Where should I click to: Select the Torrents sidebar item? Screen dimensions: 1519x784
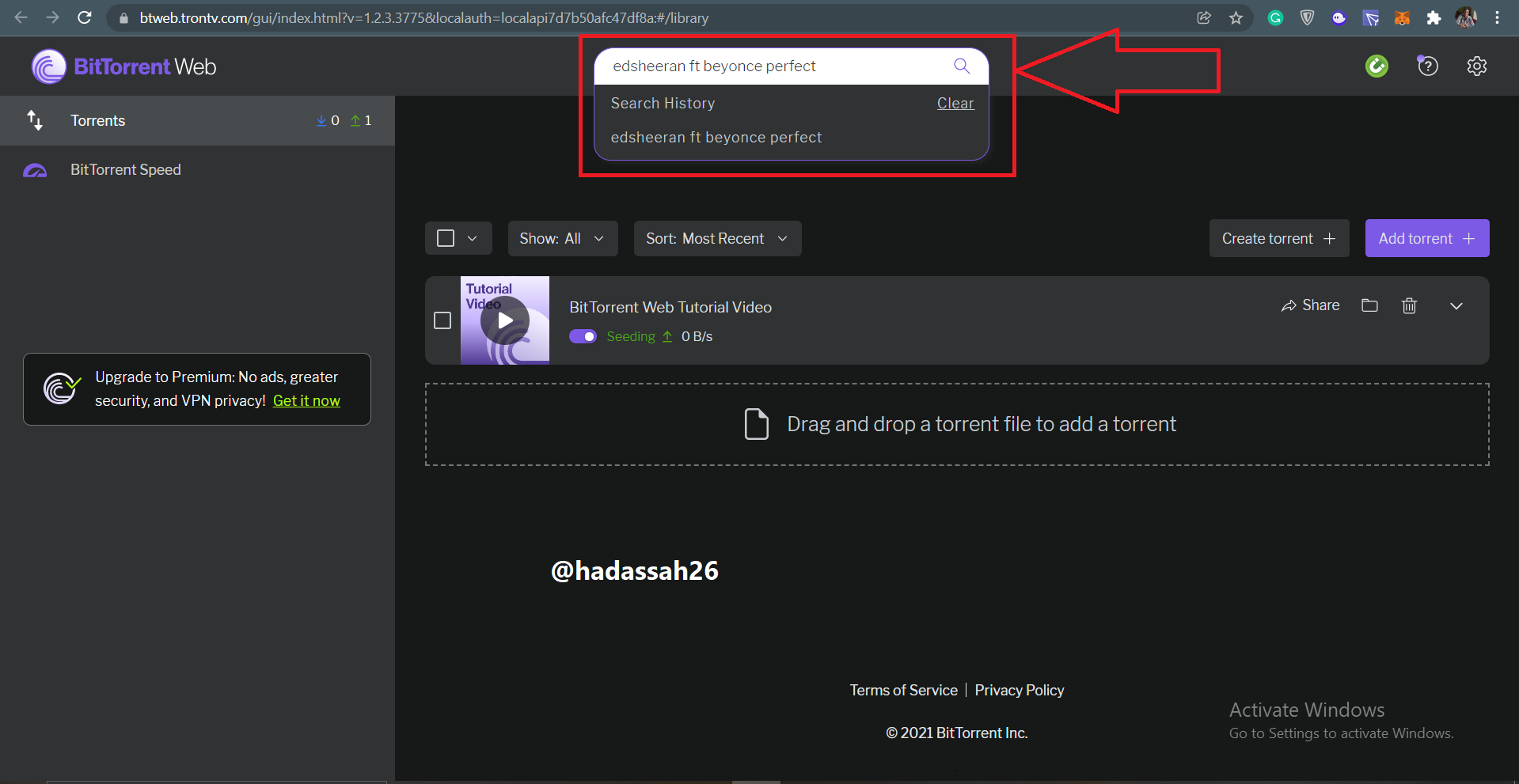[x=197, y=120]
